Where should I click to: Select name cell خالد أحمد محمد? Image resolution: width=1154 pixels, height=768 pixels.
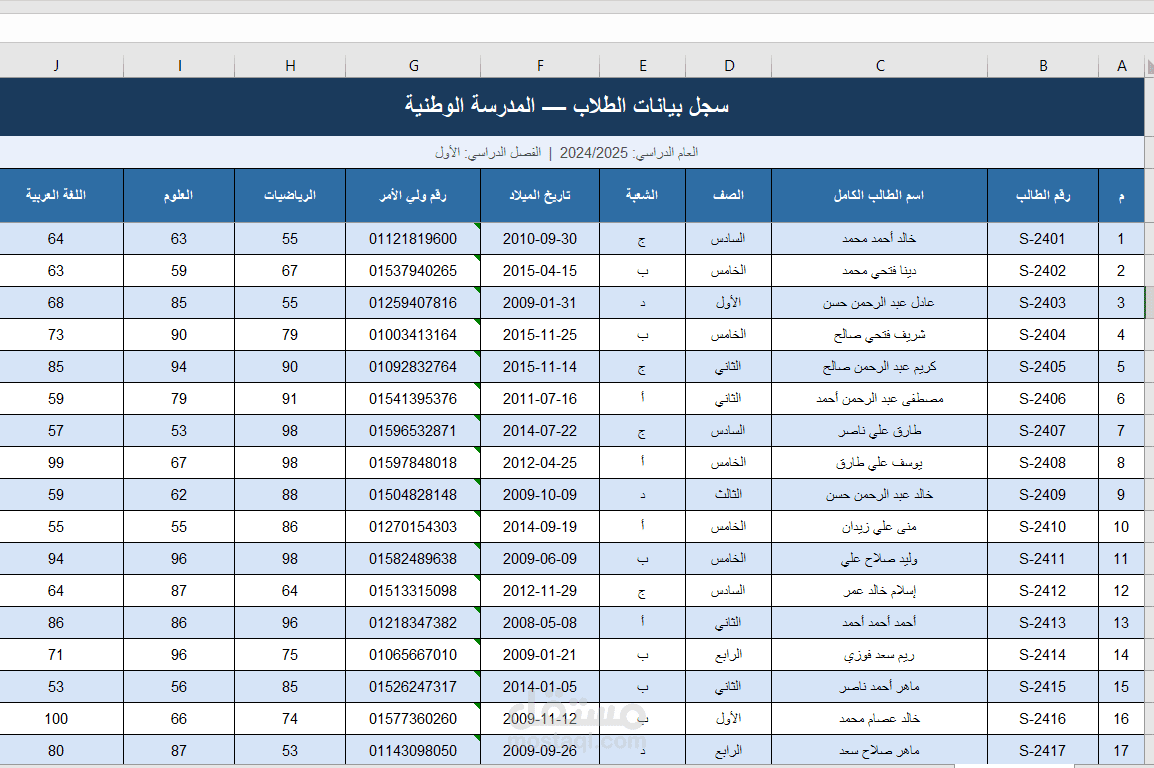[879, 239]
